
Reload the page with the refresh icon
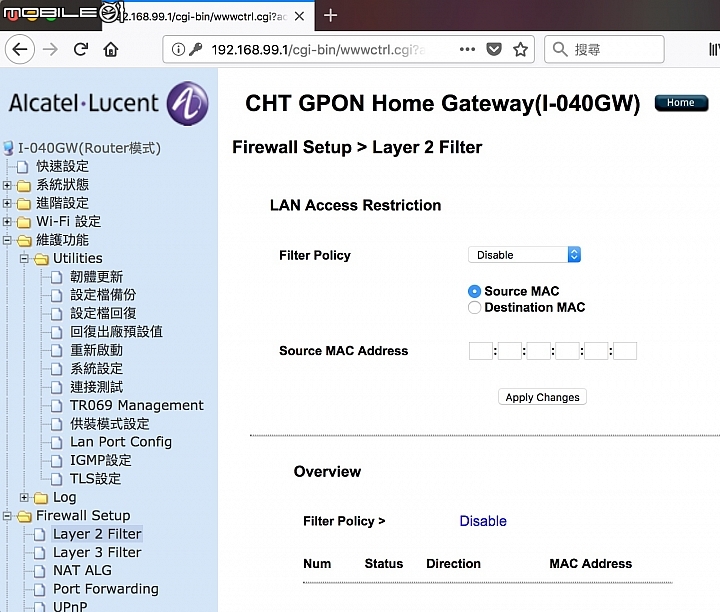(81, 49)
